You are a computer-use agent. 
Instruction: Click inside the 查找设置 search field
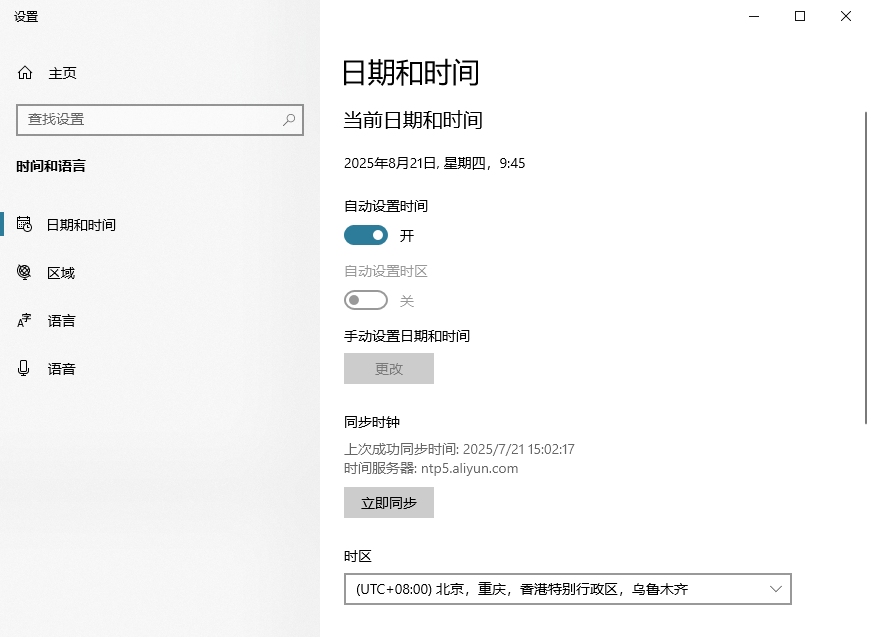[x=160, y=120]
